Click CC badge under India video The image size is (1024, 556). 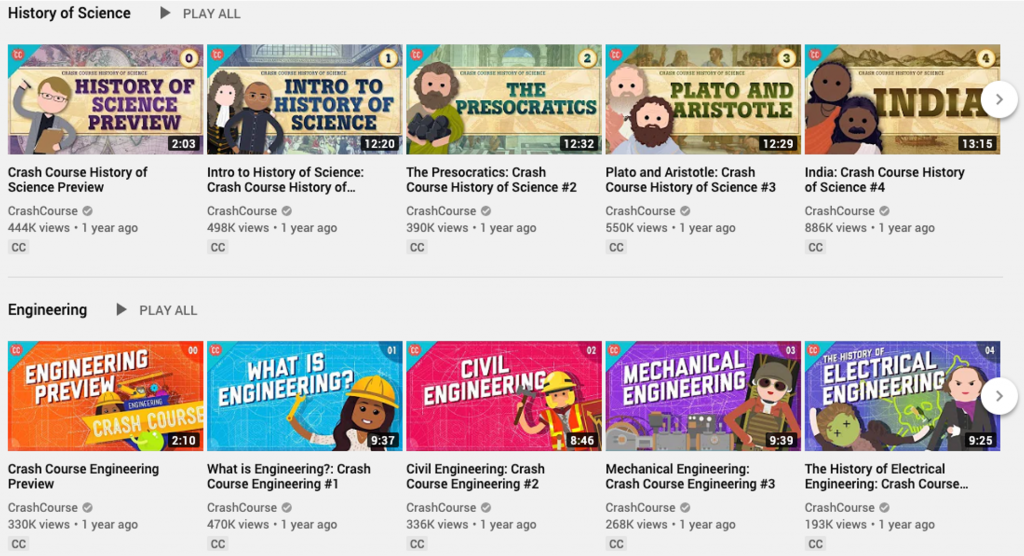coord(815,248)
